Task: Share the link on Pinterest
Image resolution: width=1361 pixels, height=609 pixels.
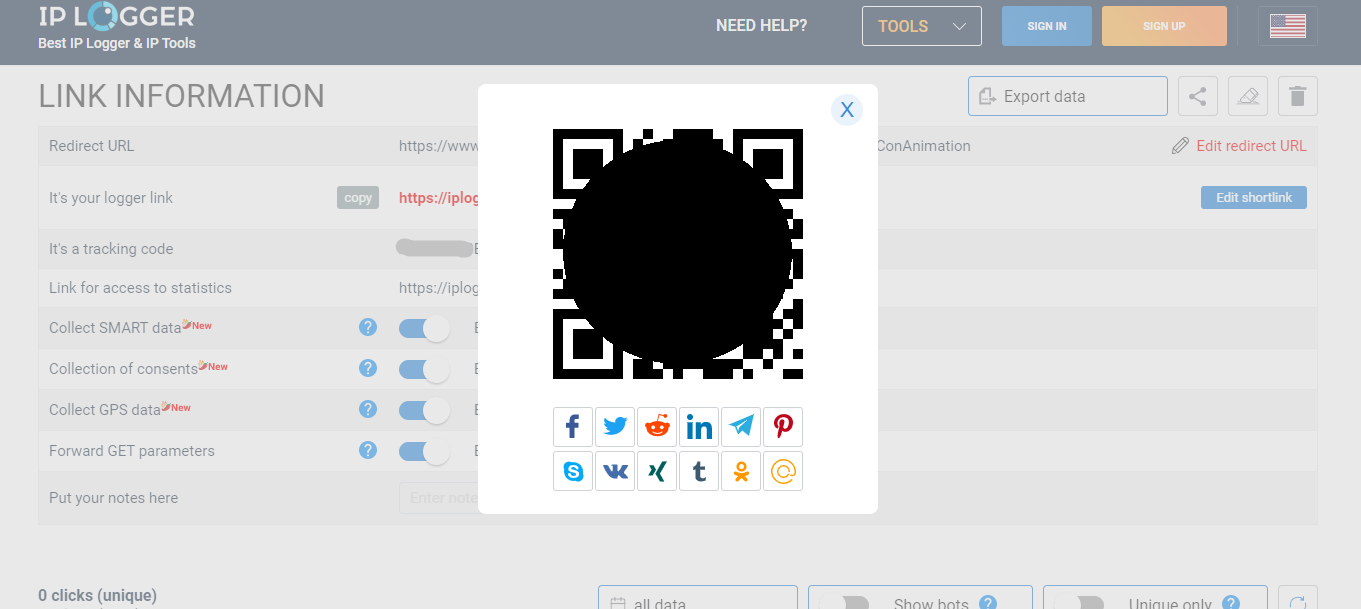Action: click(783, 427)
